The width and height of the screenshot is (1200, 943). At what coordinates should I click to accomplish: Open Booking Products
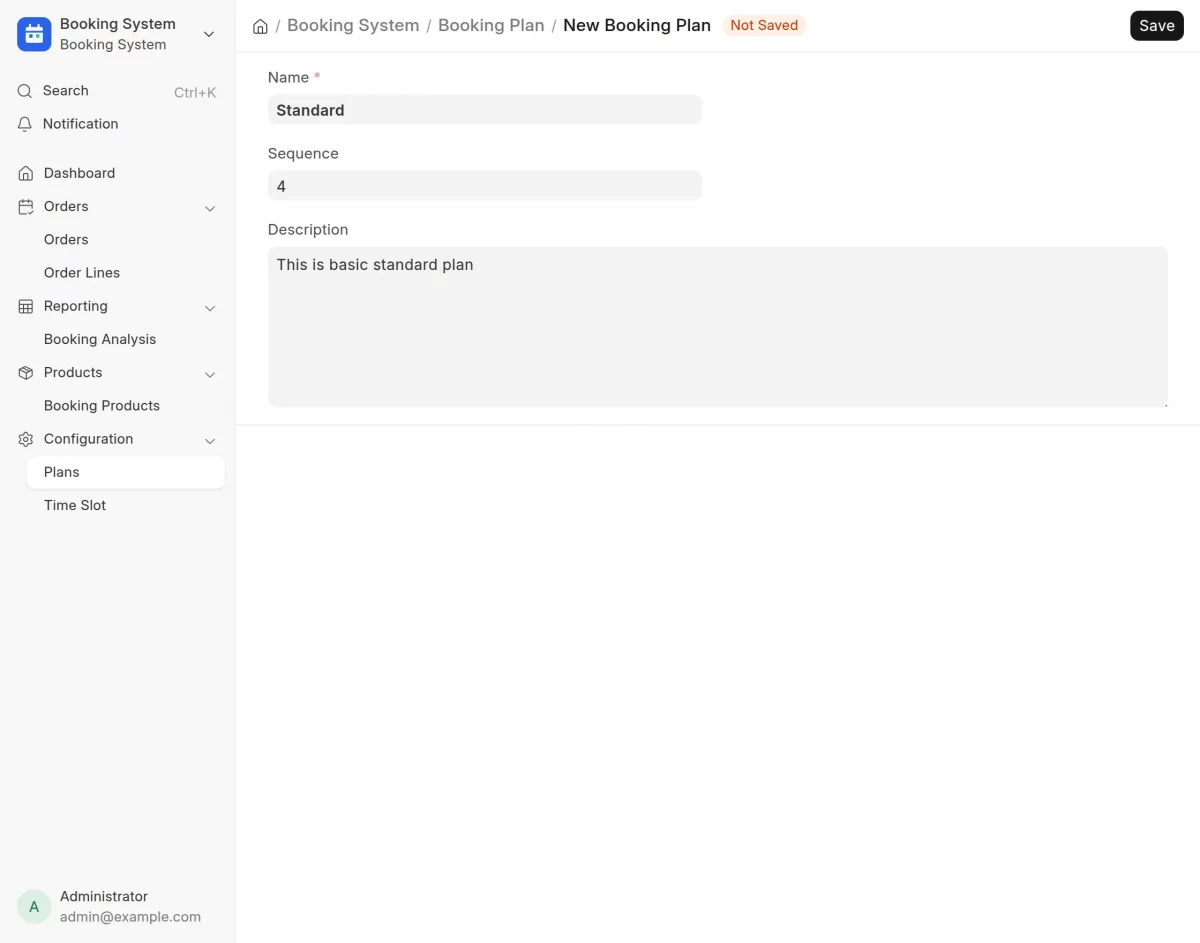(102, 405)
